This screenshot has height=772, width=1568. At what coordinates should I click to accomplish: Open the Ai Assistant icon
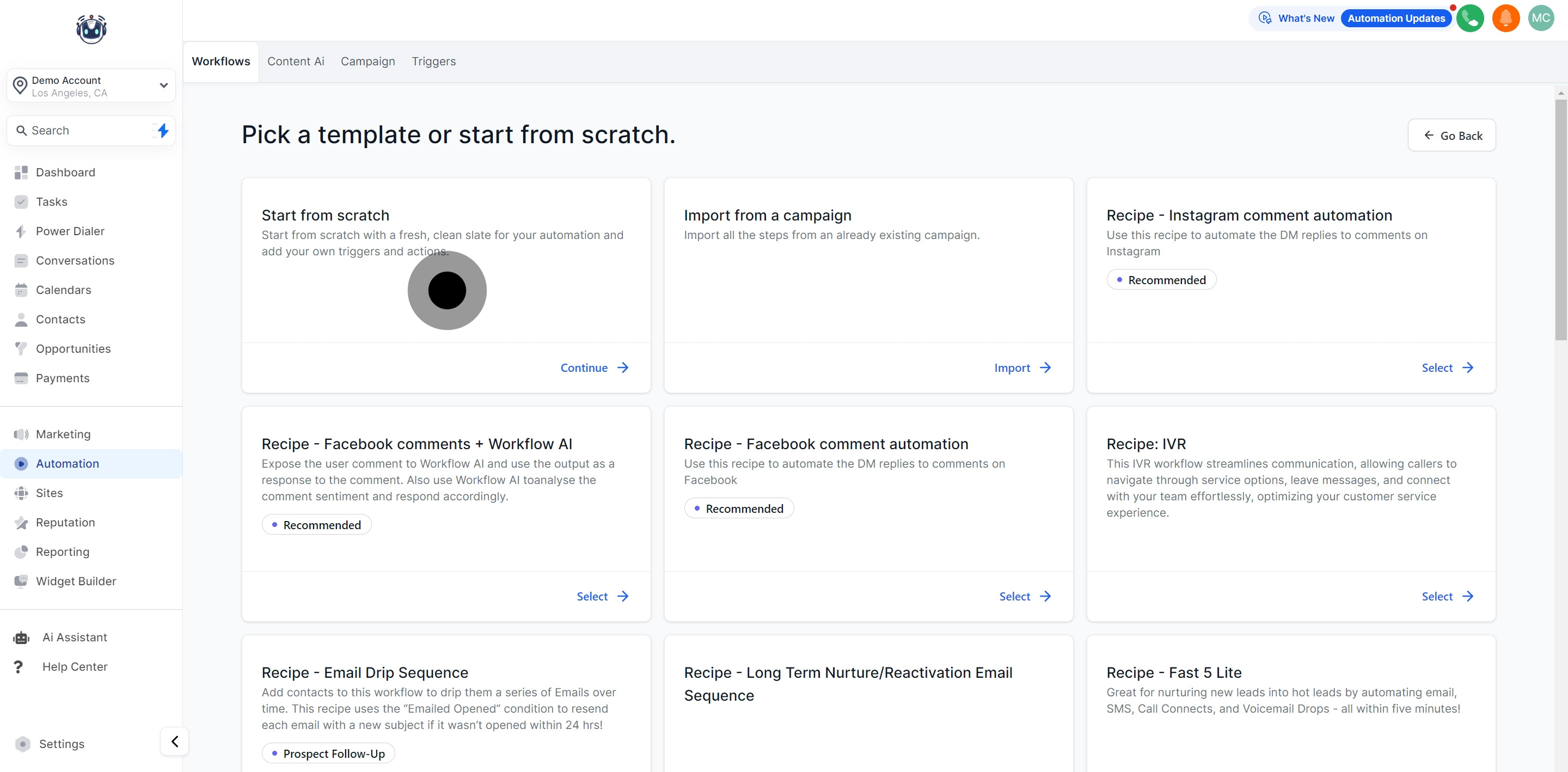pos(21,637)
